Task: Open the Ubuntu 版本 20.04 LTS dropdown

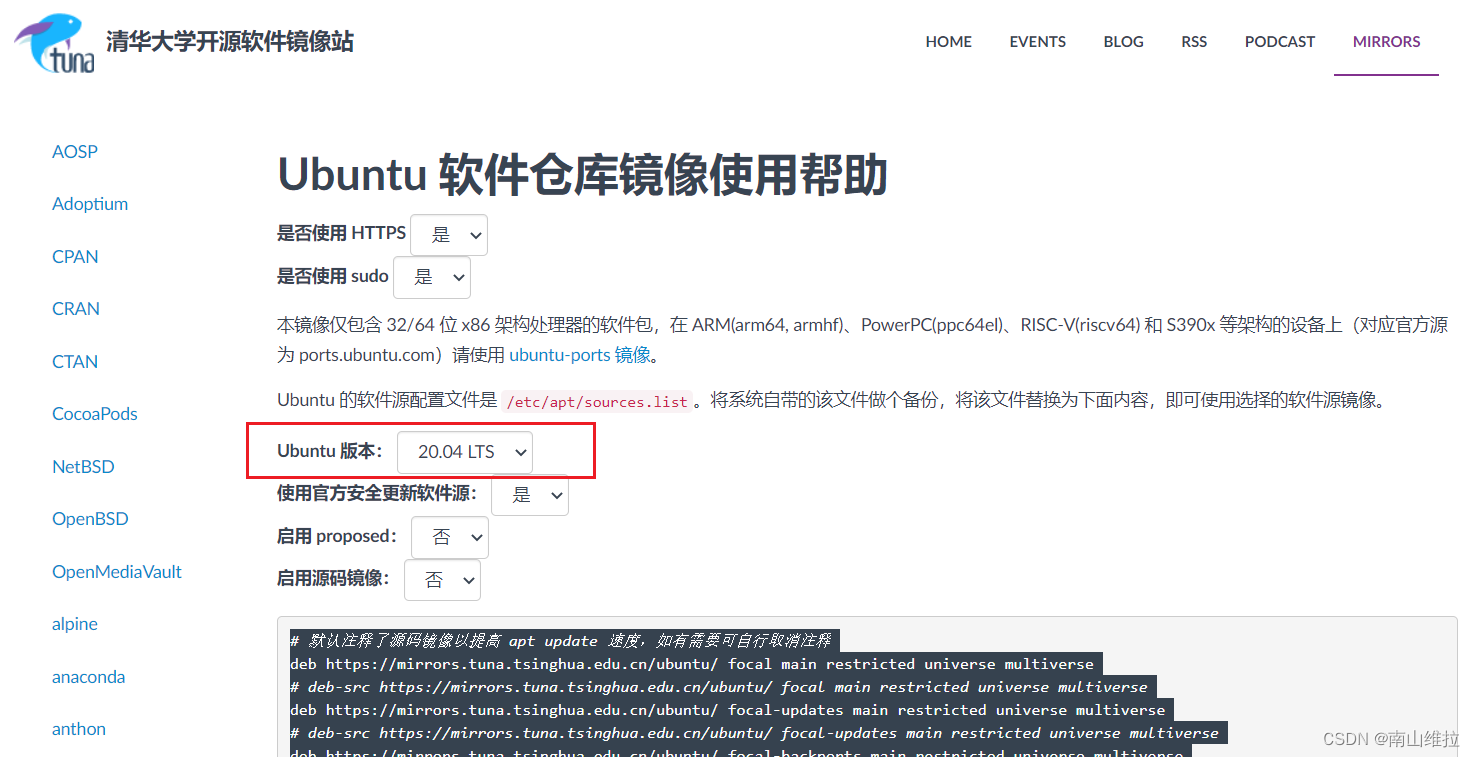Action: [x=465, y=452]
